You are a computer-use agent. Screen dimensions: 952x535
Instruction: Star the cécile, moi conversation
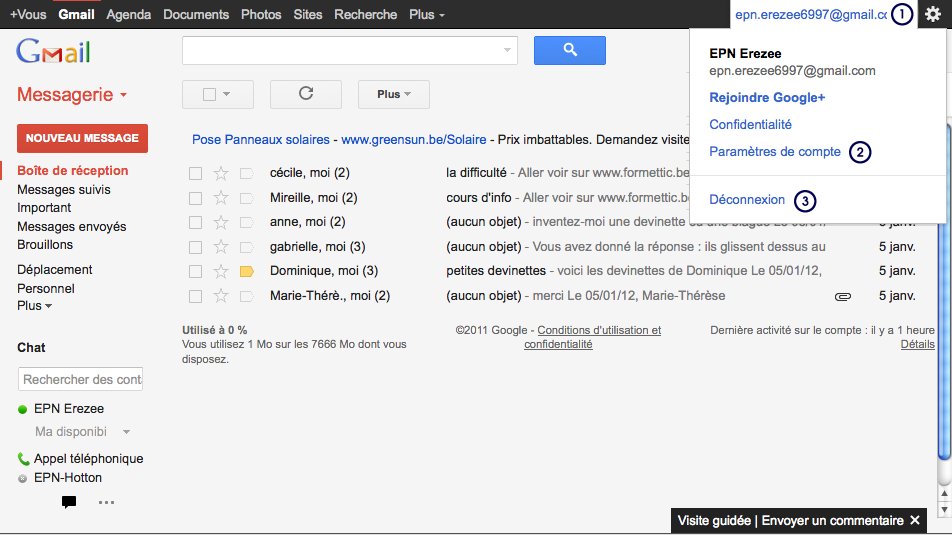tap(221, 173)
